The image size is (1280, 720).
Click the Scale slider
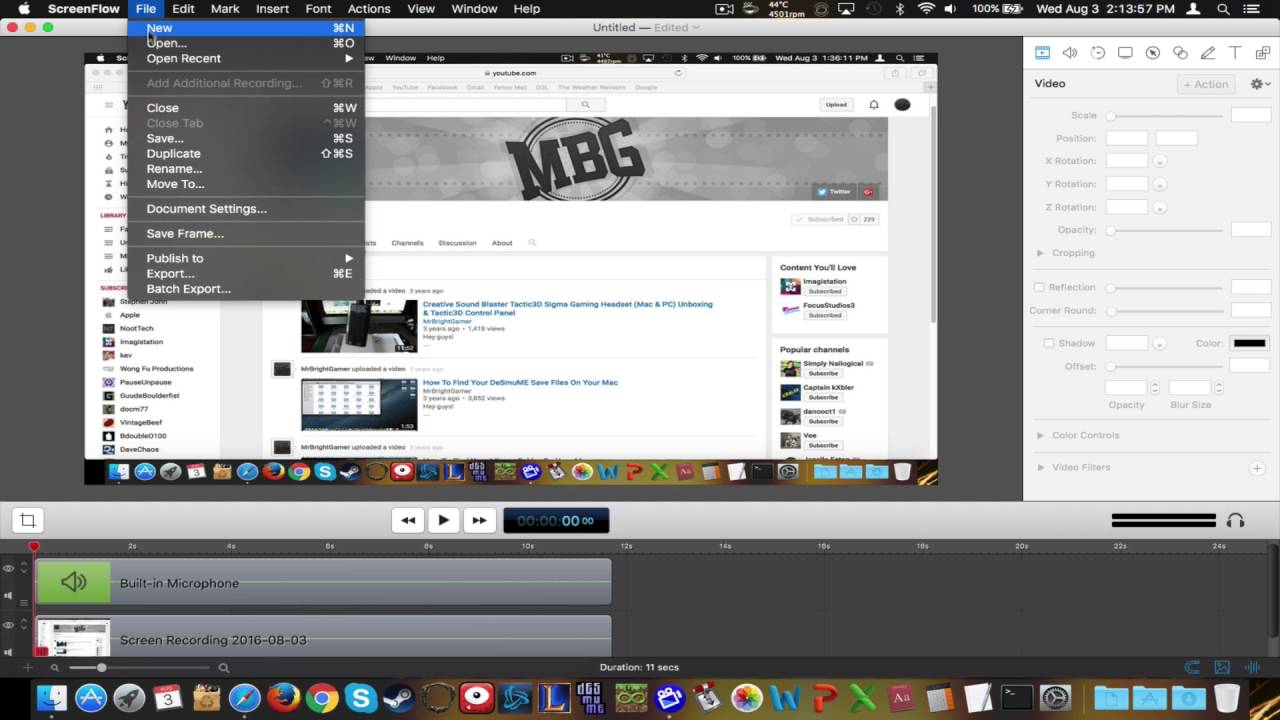point(1166,116)
